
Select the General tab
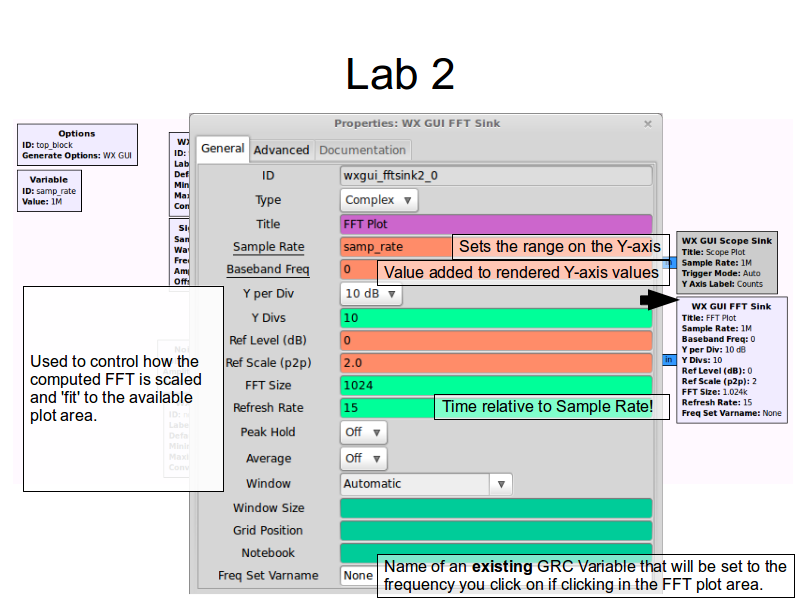(222, 149)
